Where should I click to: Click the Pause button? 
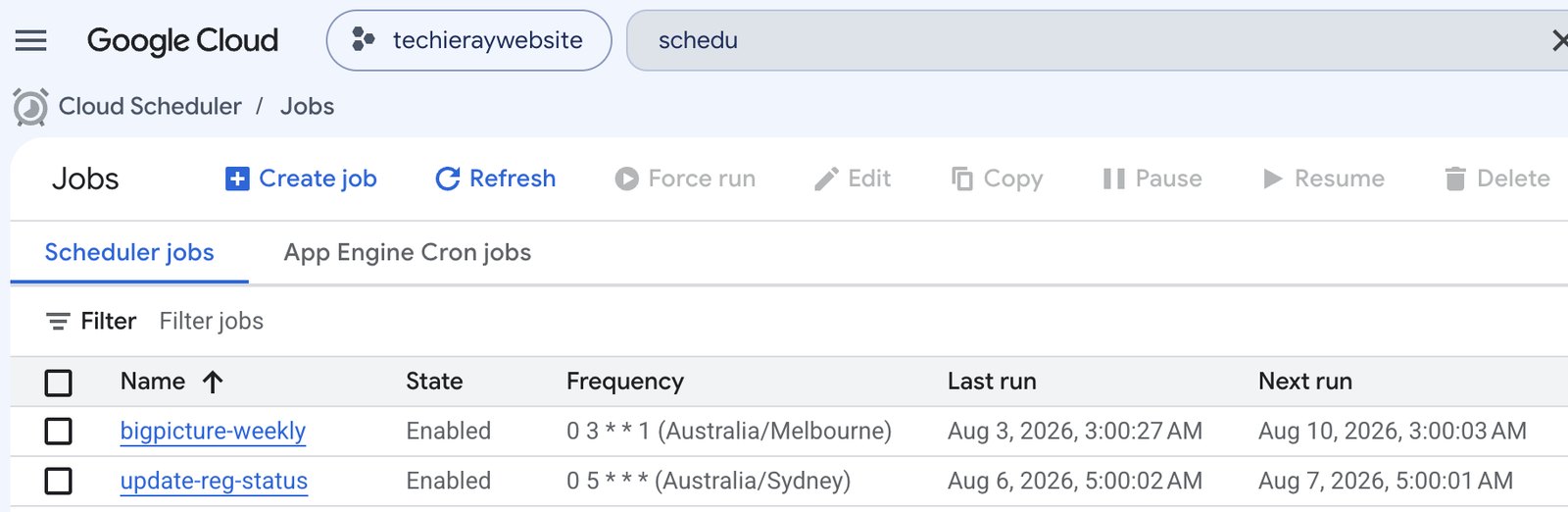1151,179
